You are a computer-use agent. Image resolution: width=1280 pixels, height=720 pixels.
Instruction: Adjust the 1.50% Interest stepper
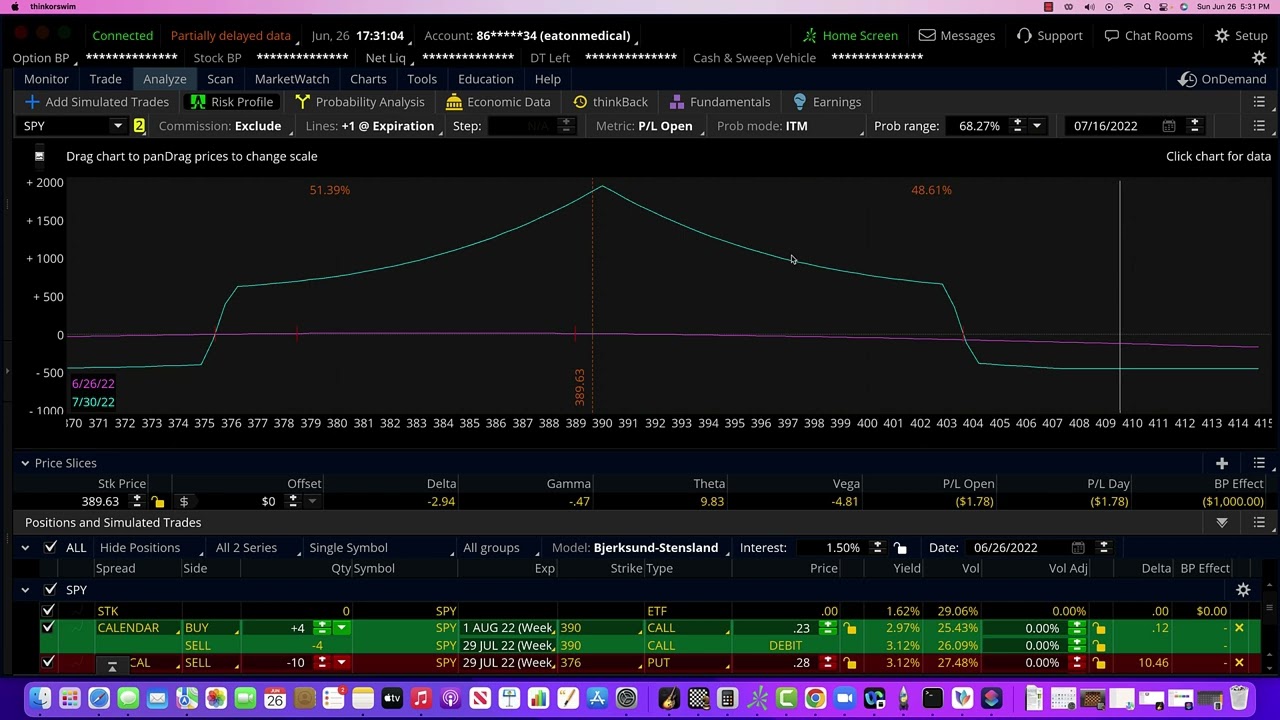click(x=877, y=548)
